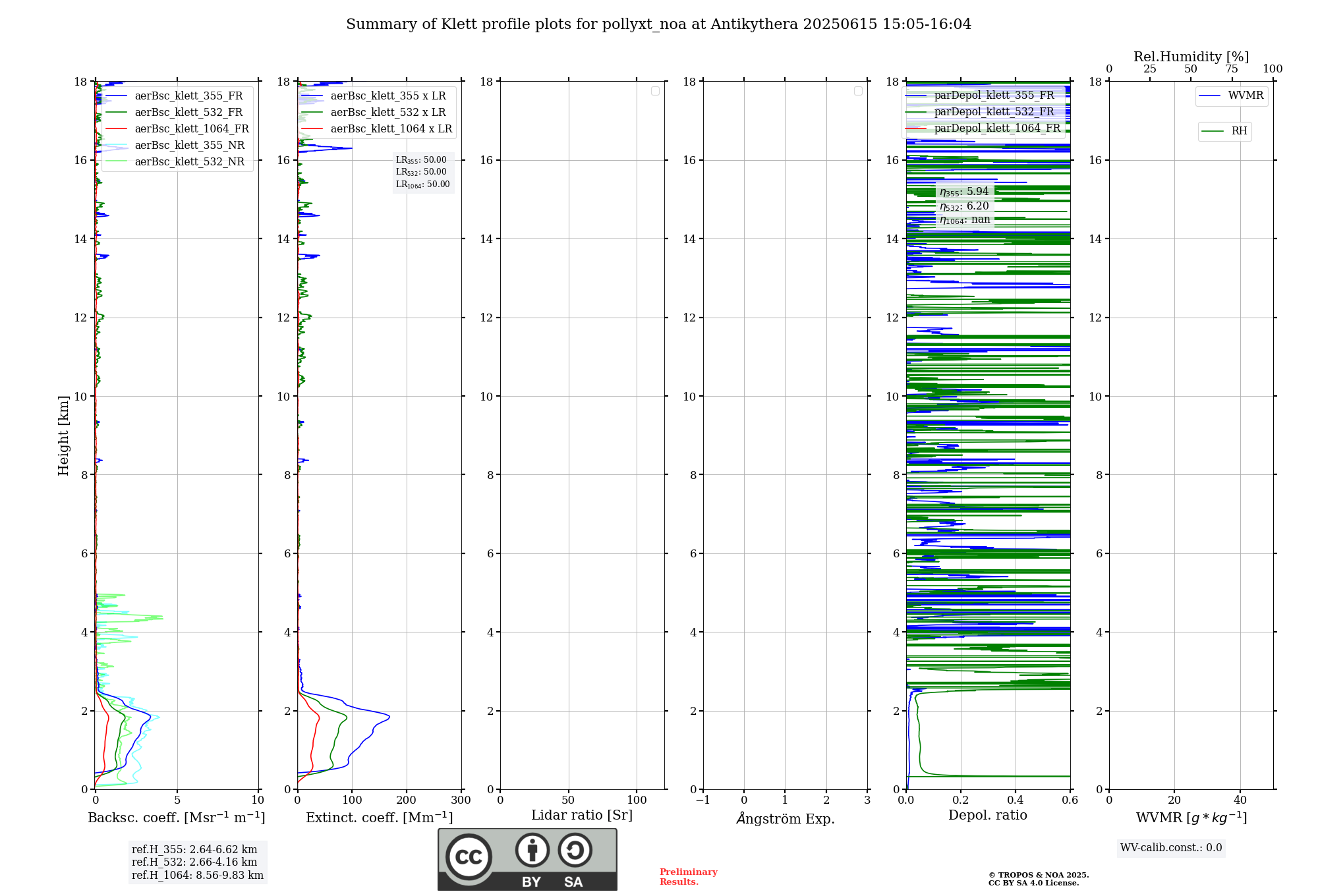
Task: Click the Attribution BY person icon
Action: click(532, 850)
